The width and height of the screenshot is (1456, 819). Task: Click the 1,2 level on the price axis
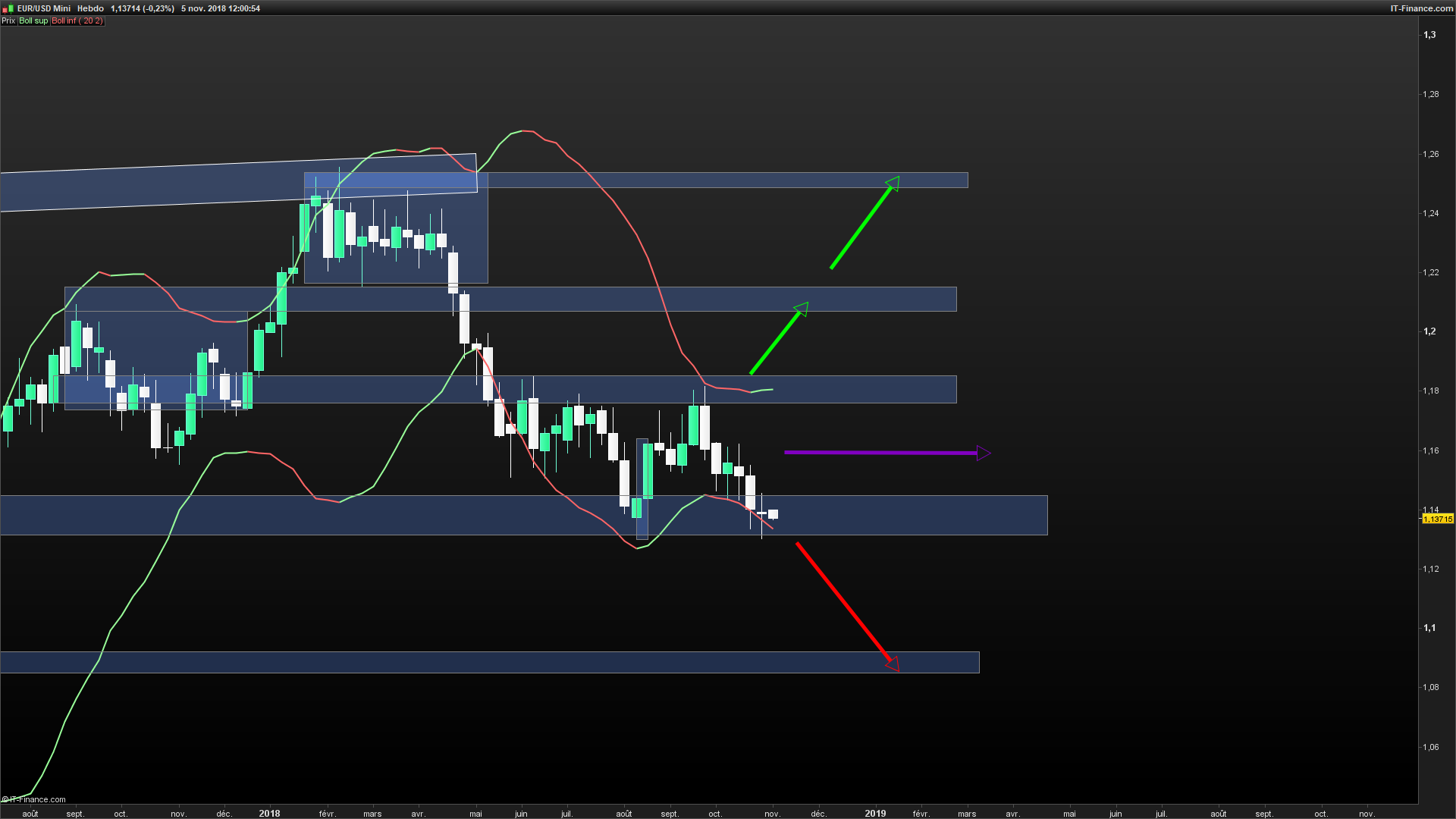(x=1429, y=331)
